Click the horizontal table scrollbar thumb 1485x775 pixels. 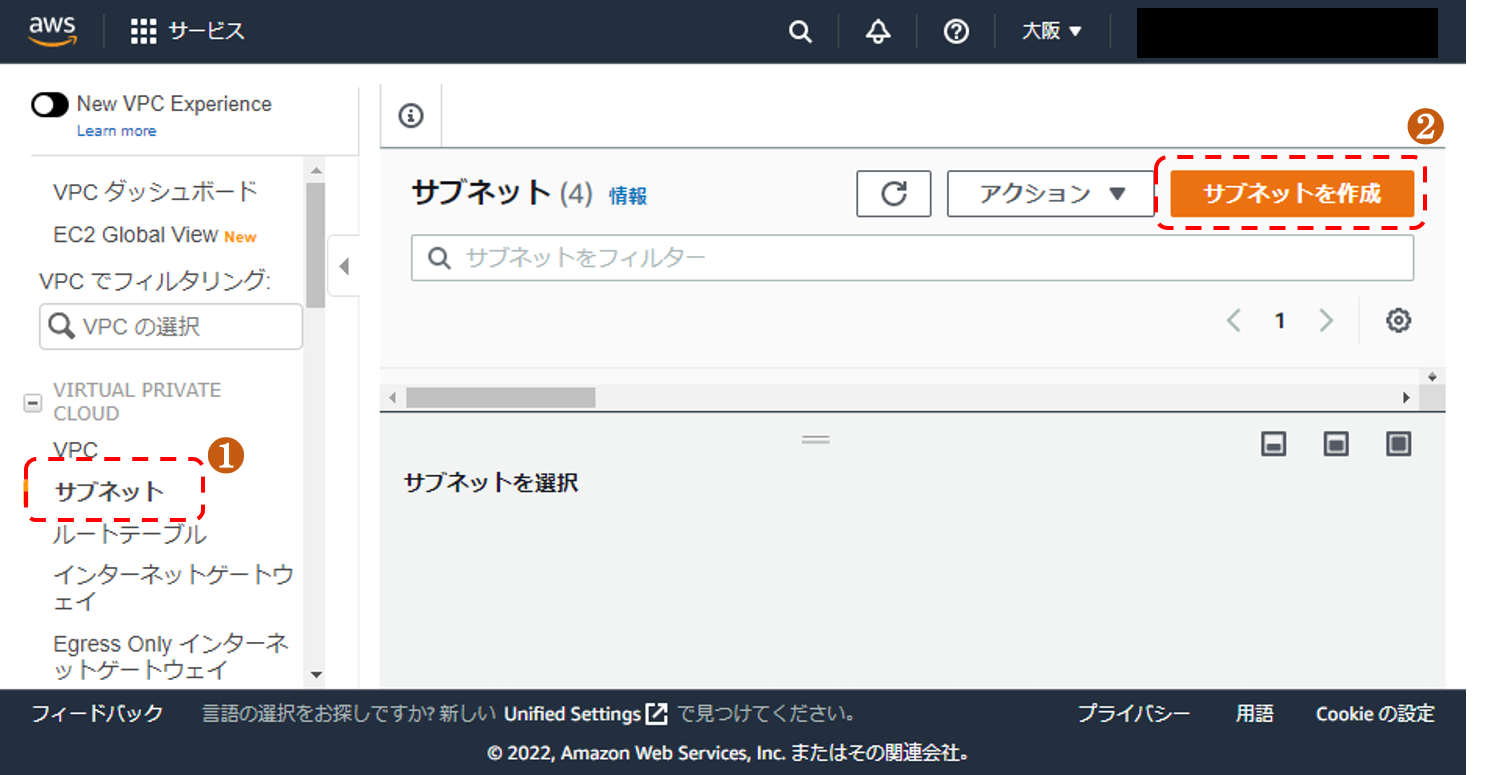pos(500,398)
